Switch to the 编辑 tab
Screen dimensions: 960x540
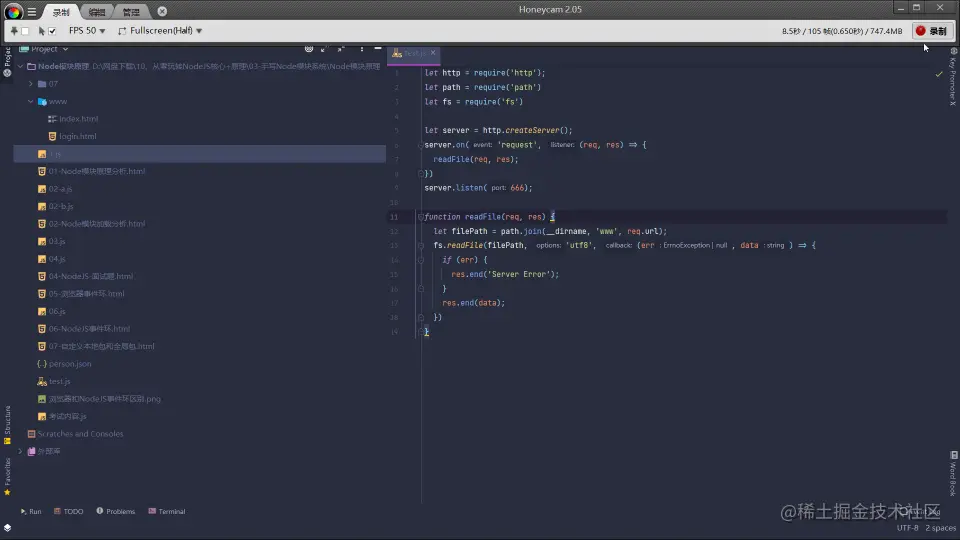tap(97, 12)
